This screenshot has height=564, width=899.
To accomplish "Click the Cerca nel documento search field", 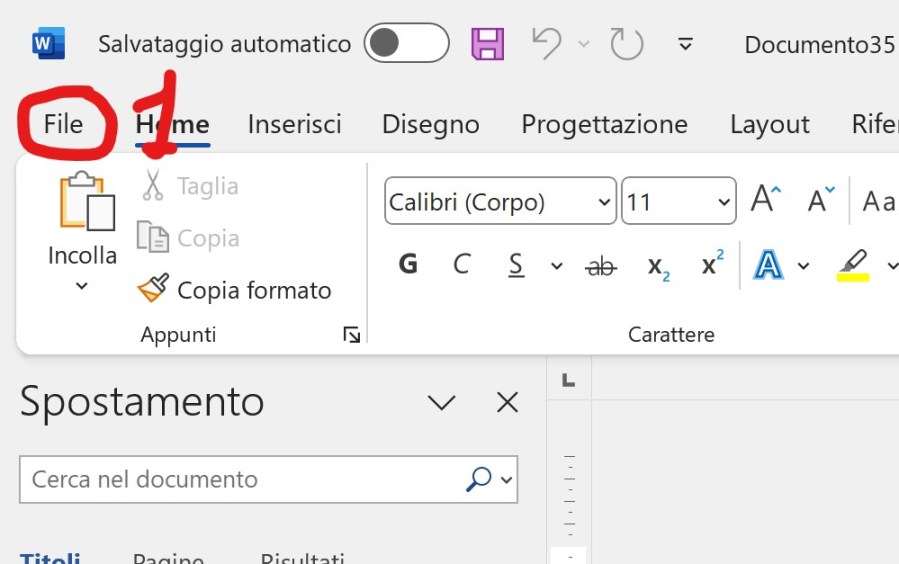I will point(240,480).
